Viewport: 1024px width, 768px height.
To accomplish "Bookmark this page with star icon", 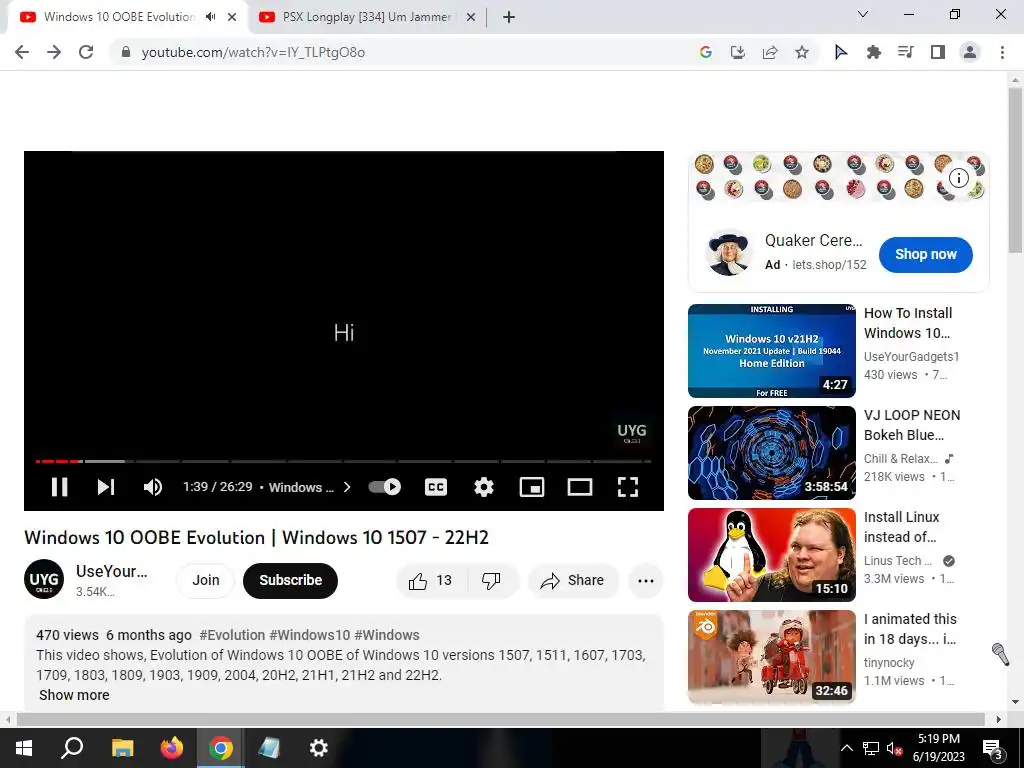I will tap(802, 52).
